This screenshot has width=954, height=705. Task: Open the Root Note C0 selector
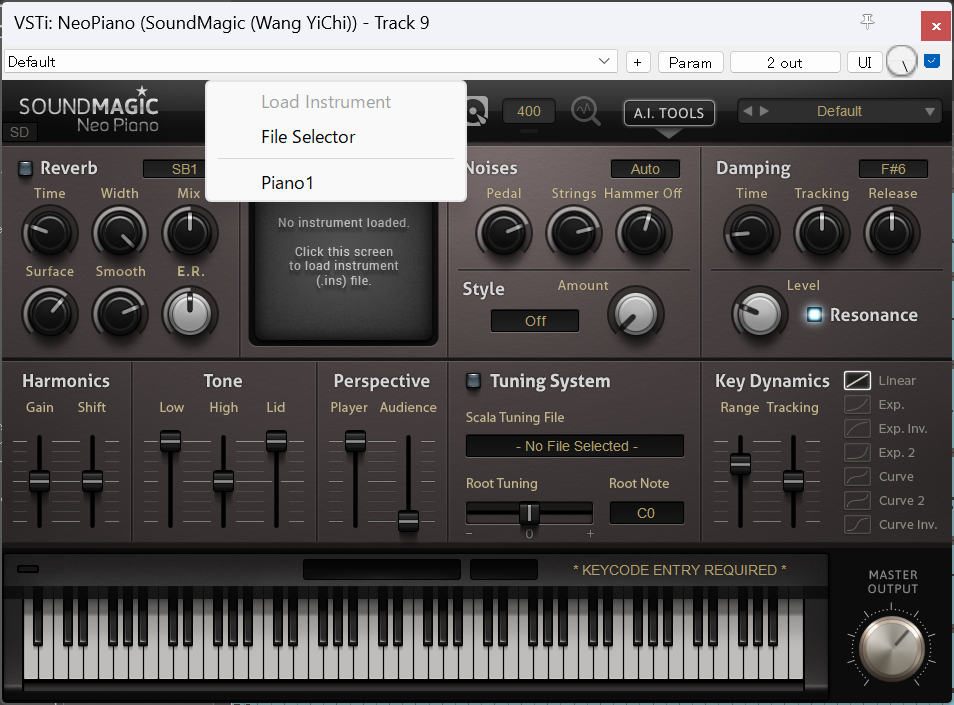(646, 513)
